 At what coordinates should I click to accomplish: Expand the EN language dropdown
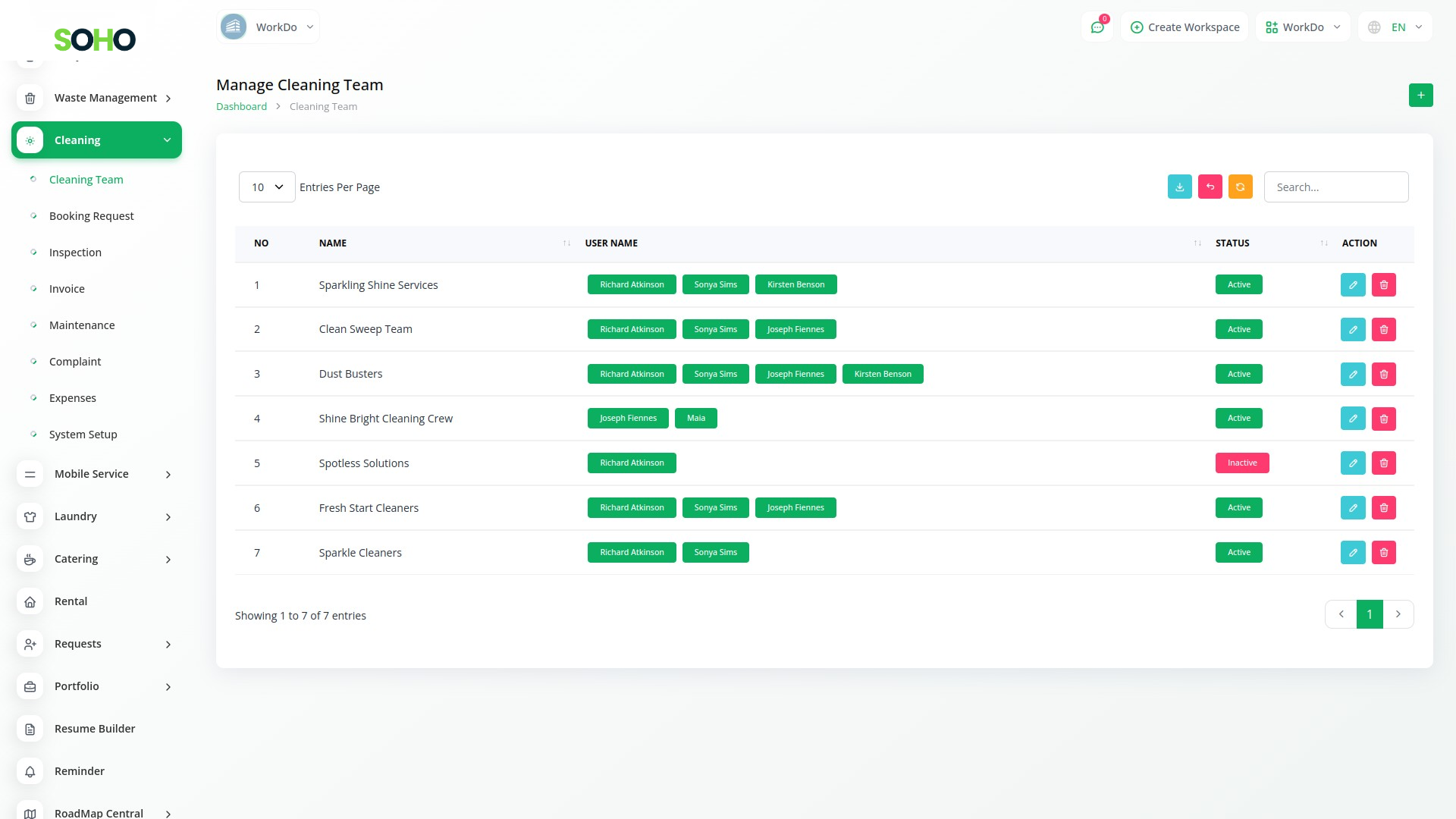pos(1395,27)
